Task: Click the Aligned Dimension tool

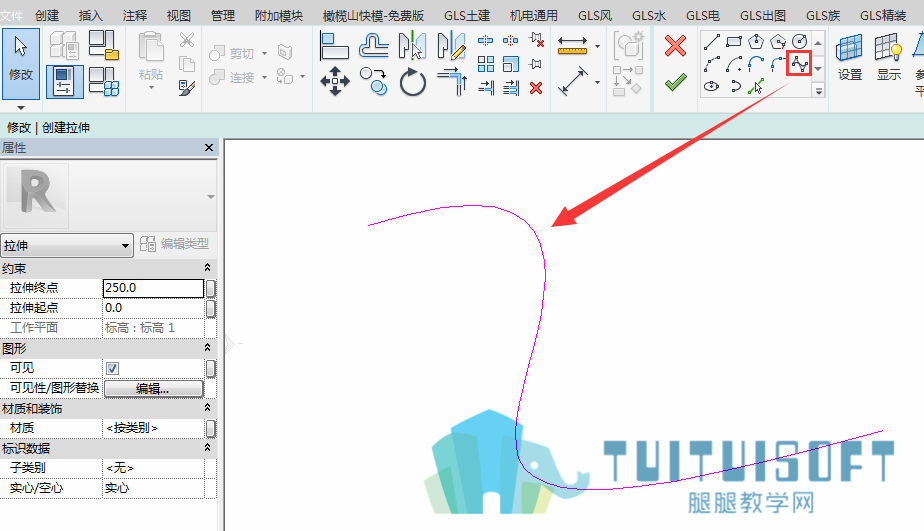Action: (572, 81)
